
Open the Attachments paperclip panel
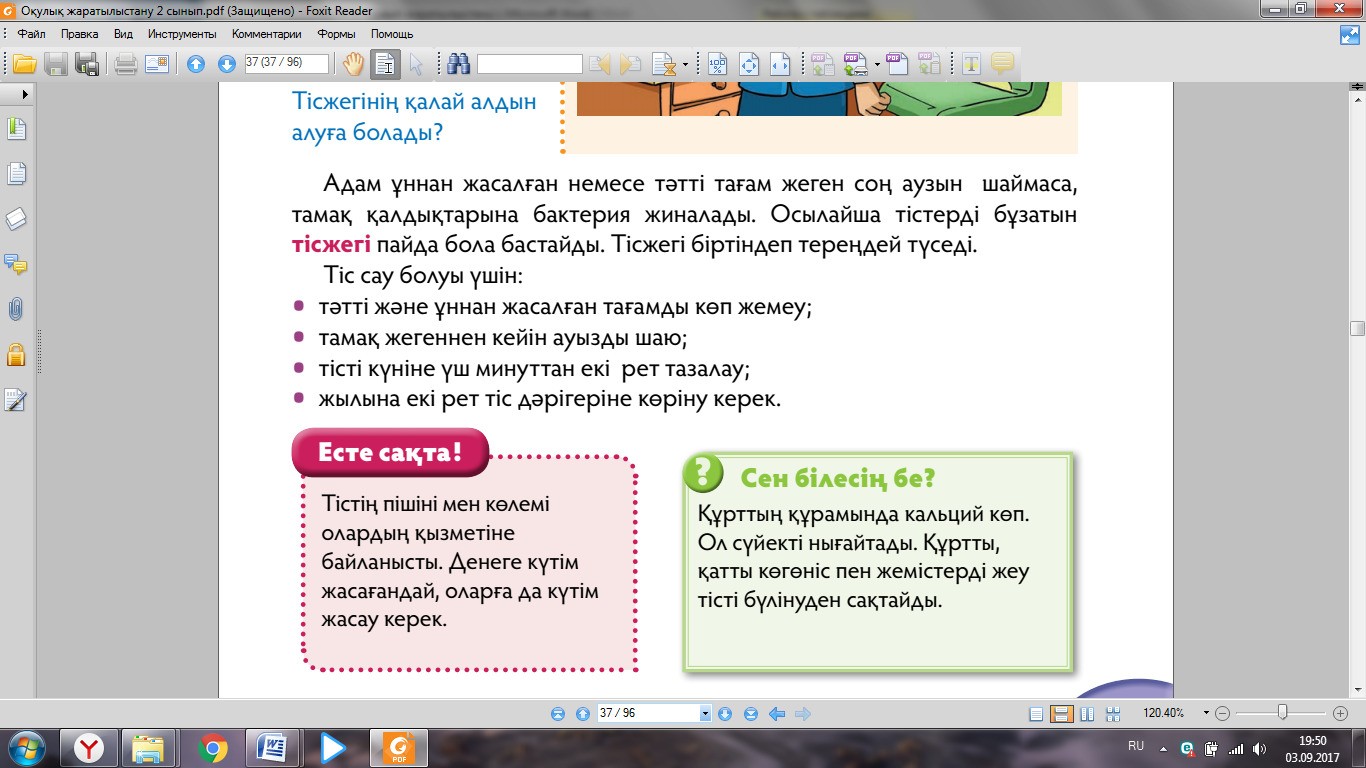pos(16,309)
